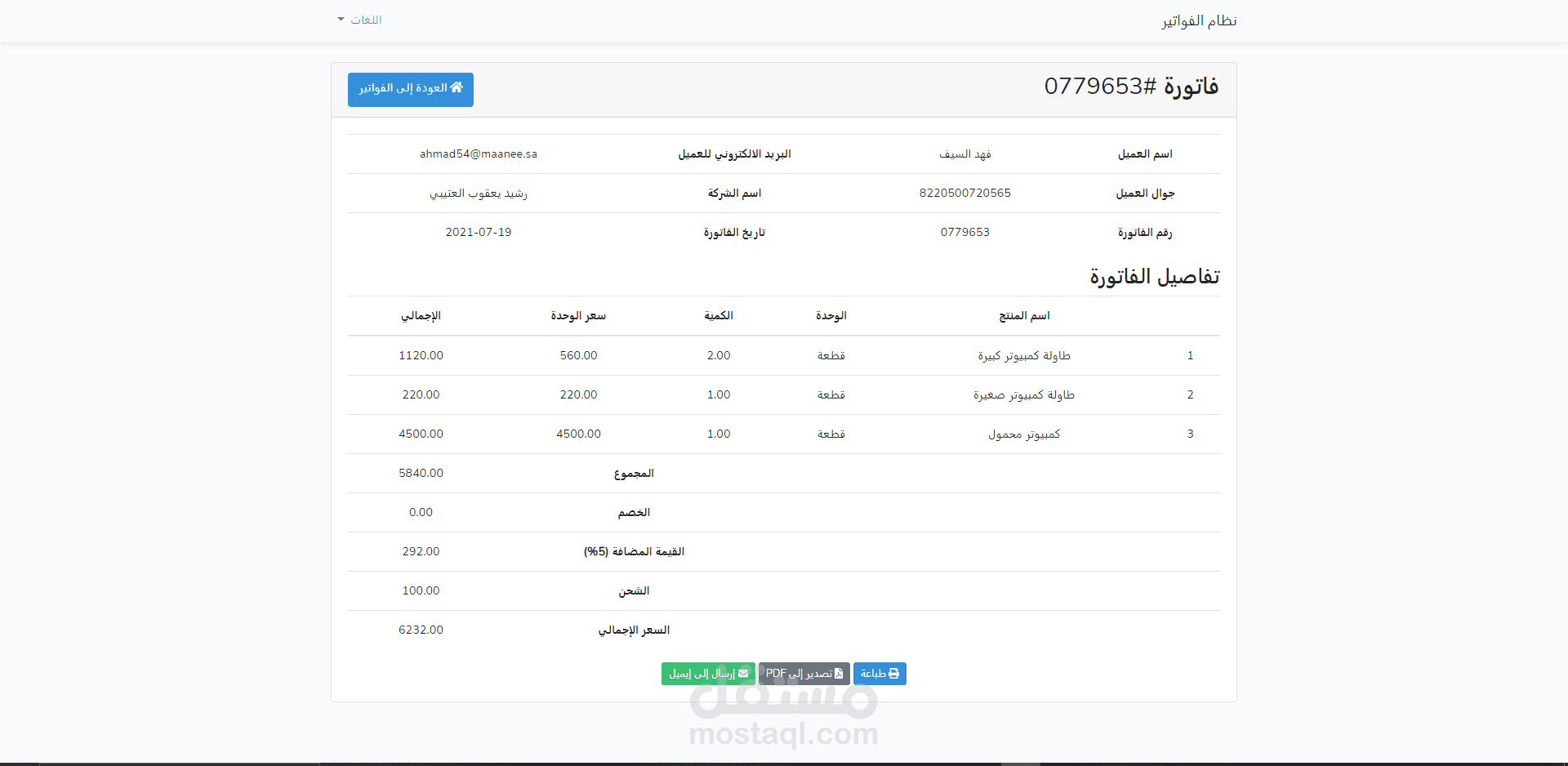This screenshot has height=766, width=1568.
Task: Click the تصدير إلى PDF button label
Action: (x=799, y=674)
